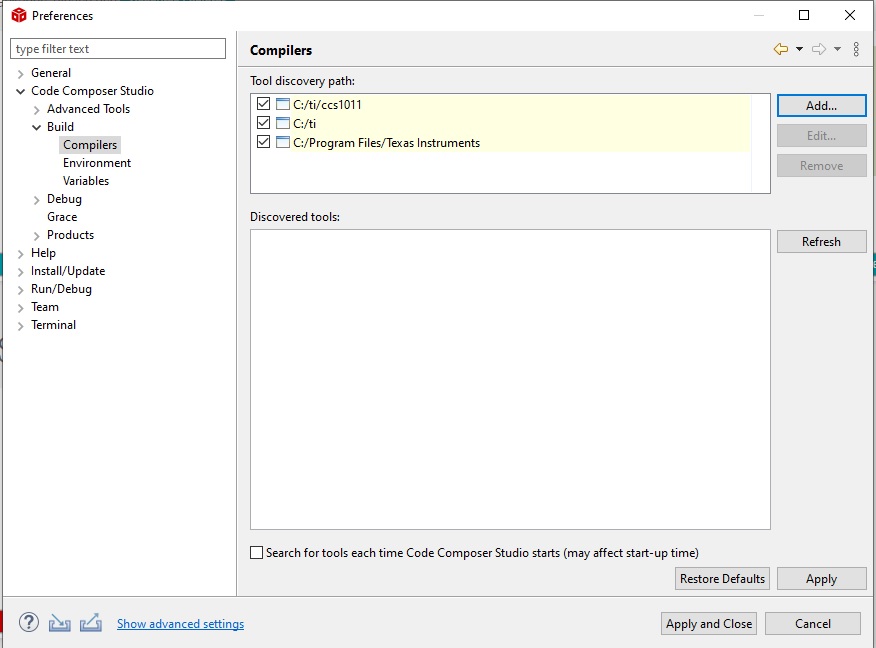Click the import preferences icon
This screenshot has height=648, width=876.
(60, 623)
